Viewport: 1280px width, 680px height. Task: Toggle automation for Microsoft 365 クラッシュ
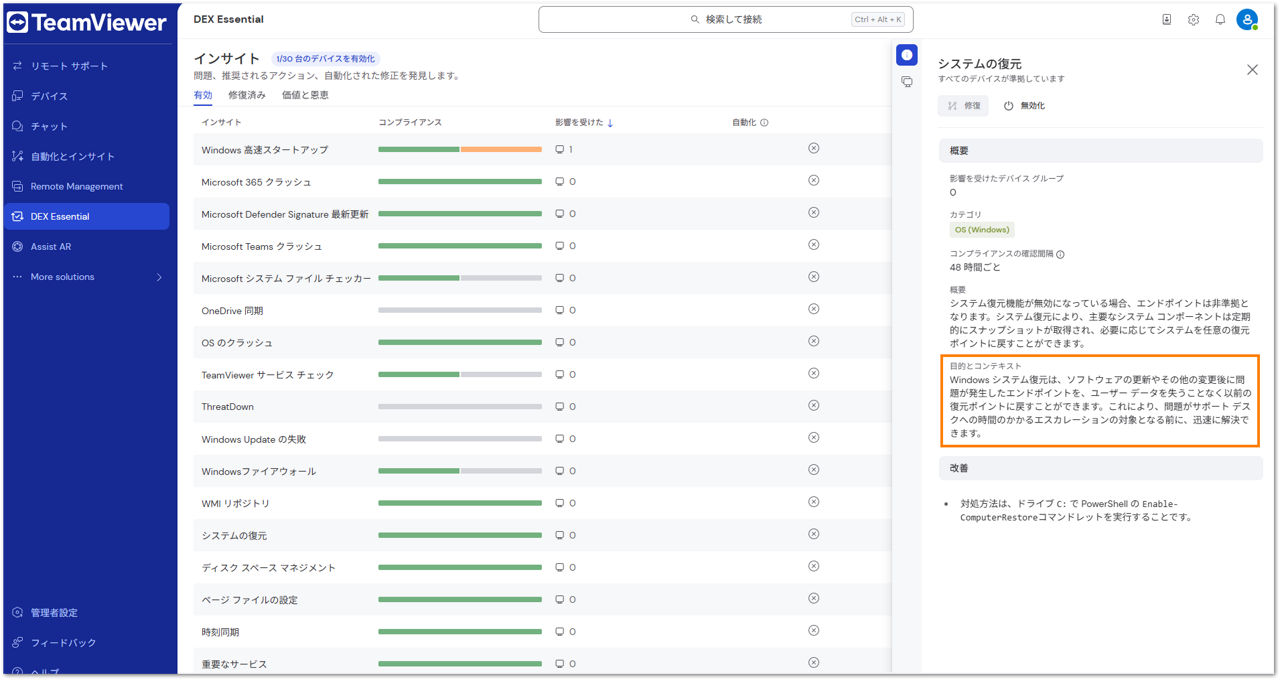pos(813,181)
